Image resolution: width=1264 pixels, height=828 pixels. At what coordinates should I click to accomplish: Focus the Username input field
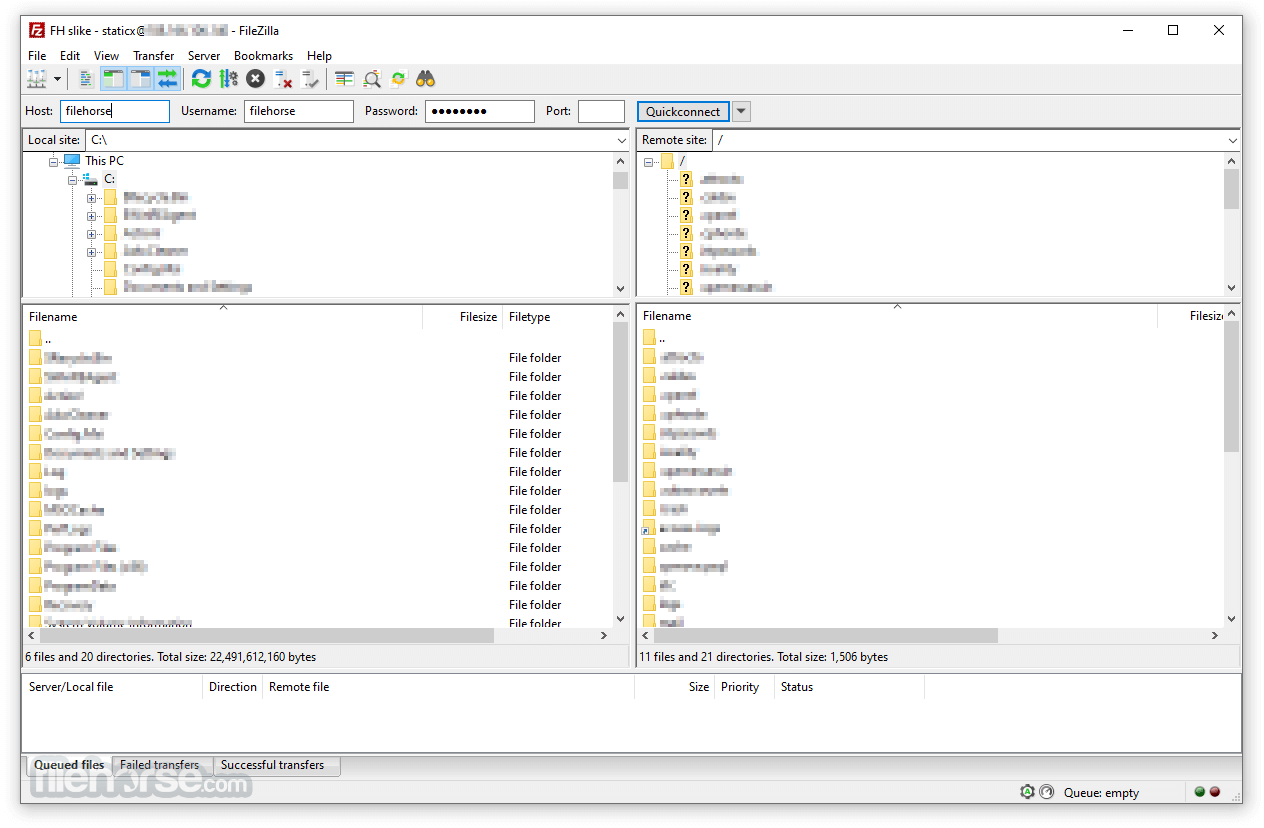click(x=299, y=111)
